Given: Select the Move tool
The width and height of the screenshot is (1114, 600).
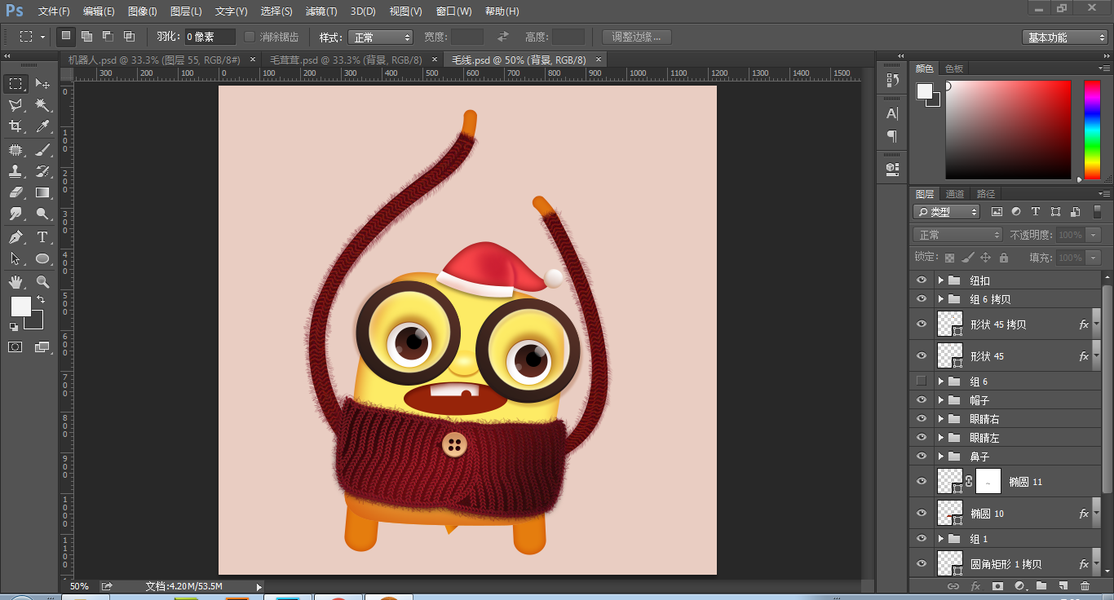Looking at the screenshot, I should (43, 84).
